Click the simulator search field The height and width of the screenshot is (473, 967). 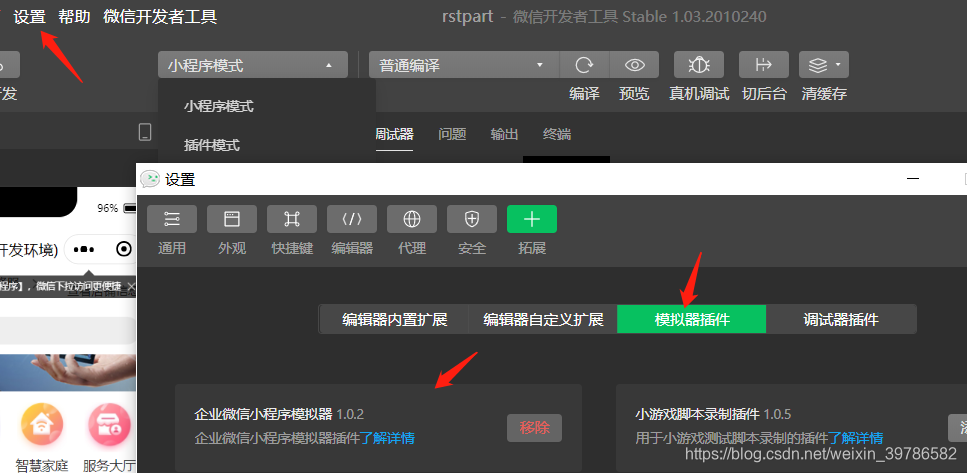tap(68, 331)
